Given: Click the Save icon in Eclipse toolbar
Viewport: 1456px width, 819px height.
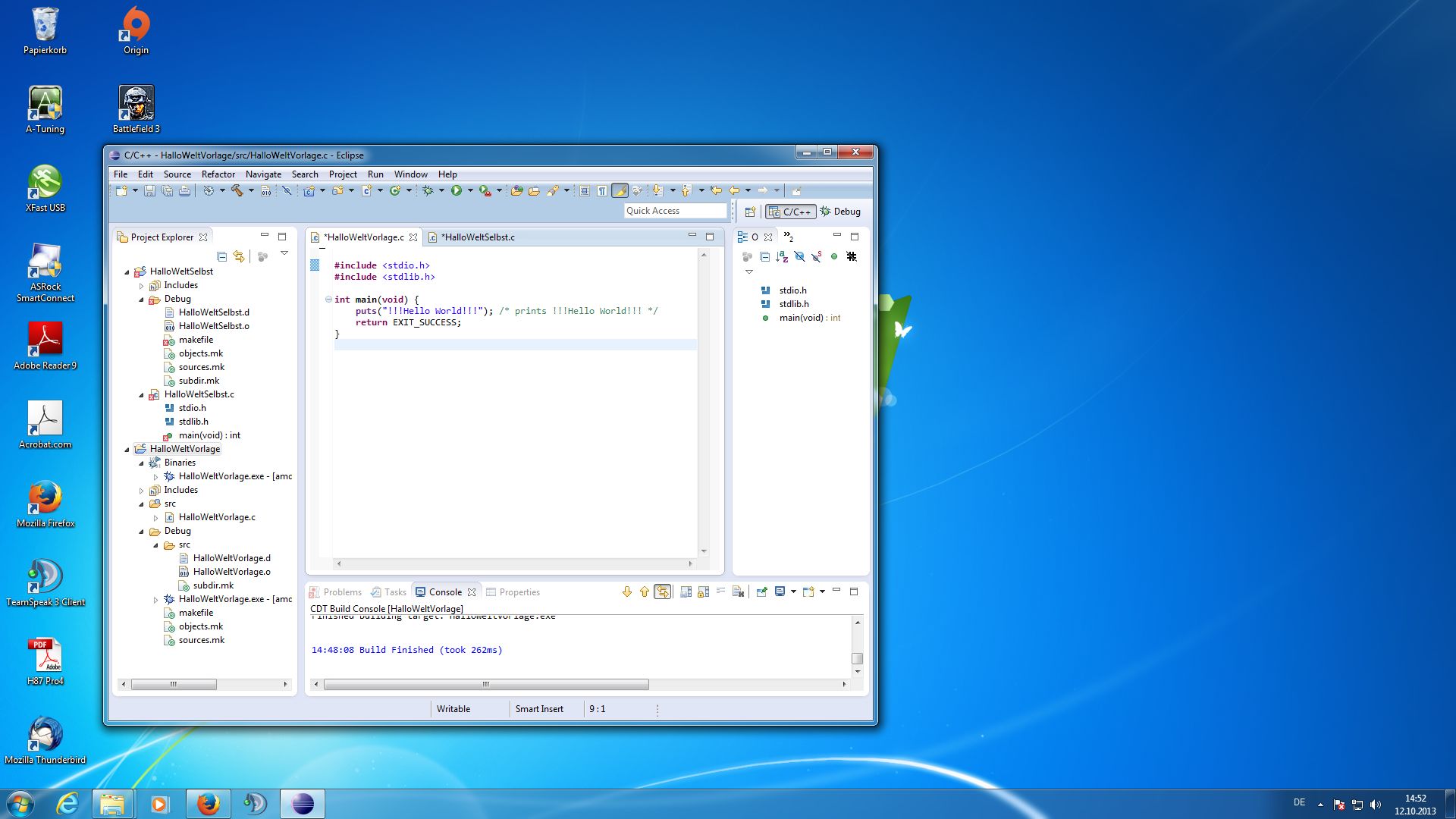Looking at the screenshot, I should click(149, 191).
